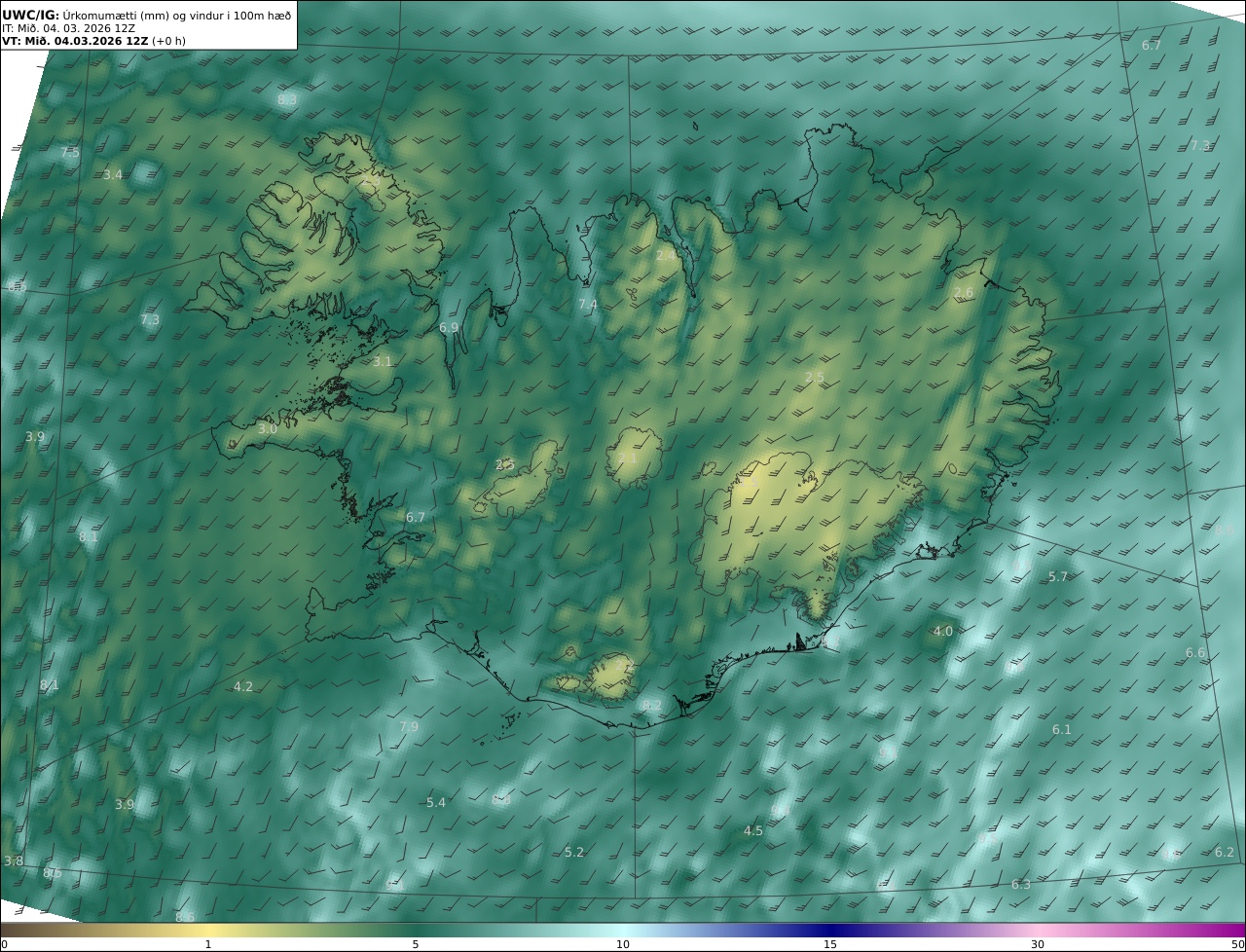1246x952 pixels.
Task: Click the 7.5 value label
Action: point(70,153)
